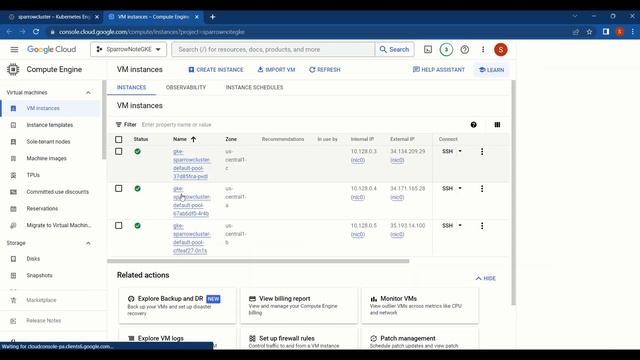The width and height of the screenshot is (640, 360).
Task: Open the main navigation hamburger menu
Action: [x=14, y=49]
